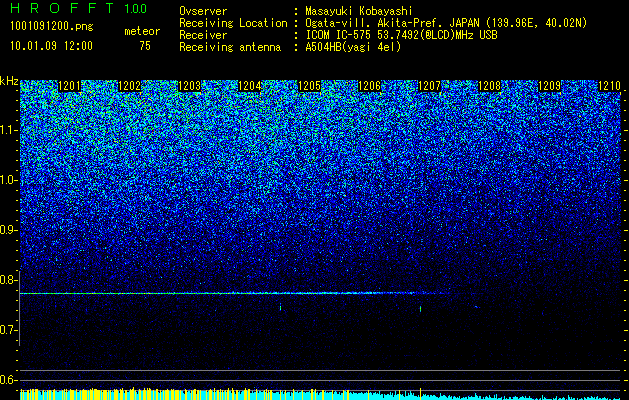
Task: Click the meteor label
Action: [x=142, y=31]
